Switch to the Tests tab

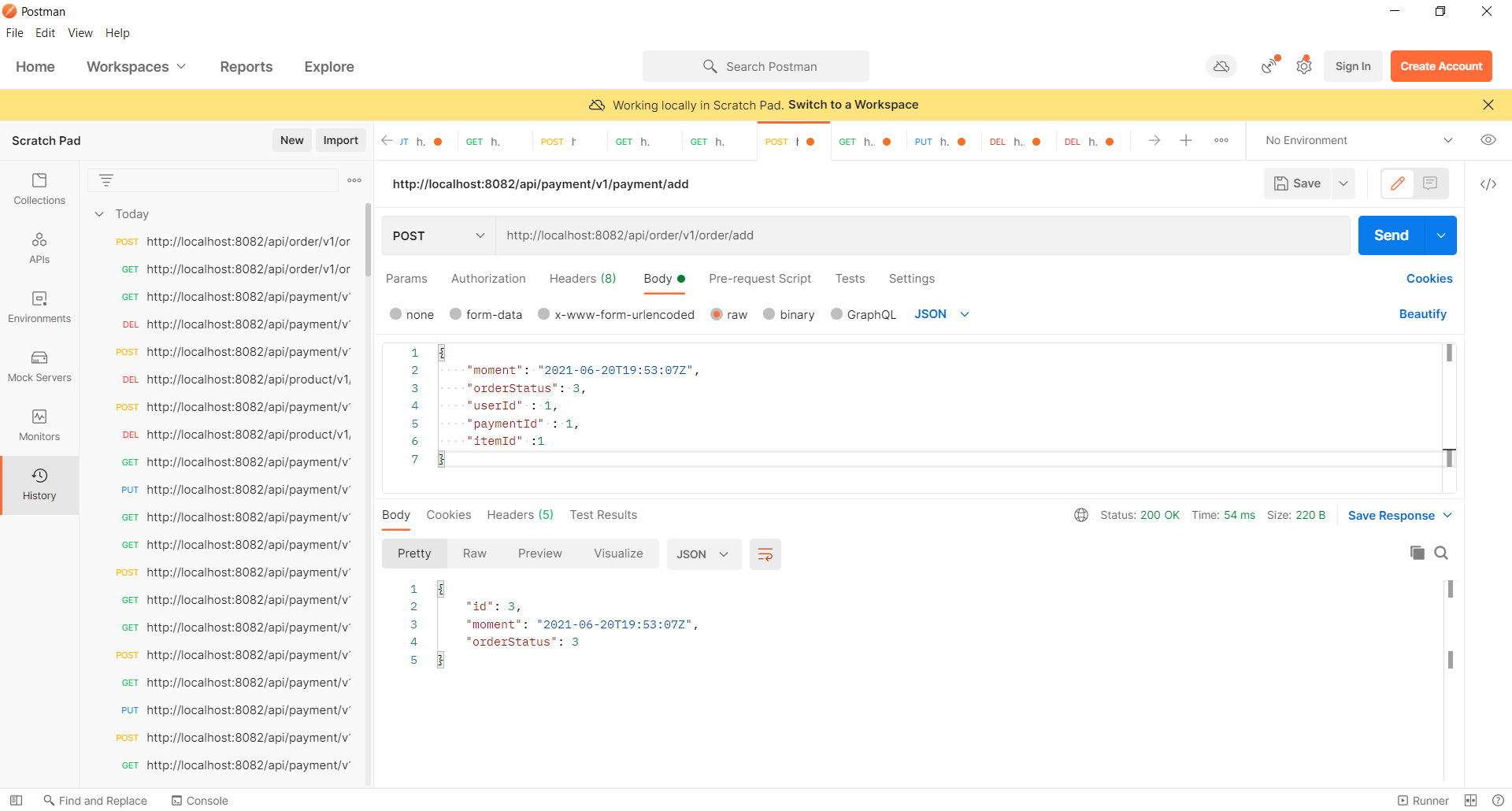(x=850, y=279)
